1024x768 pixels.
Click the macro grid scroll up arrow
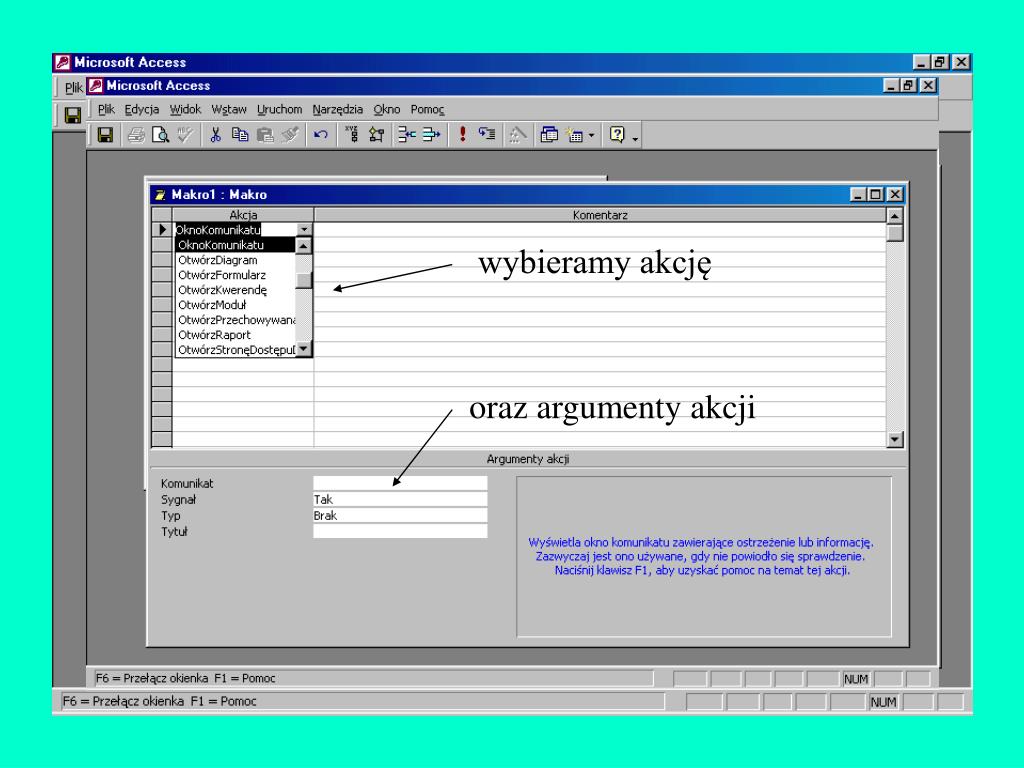(895, 216)
